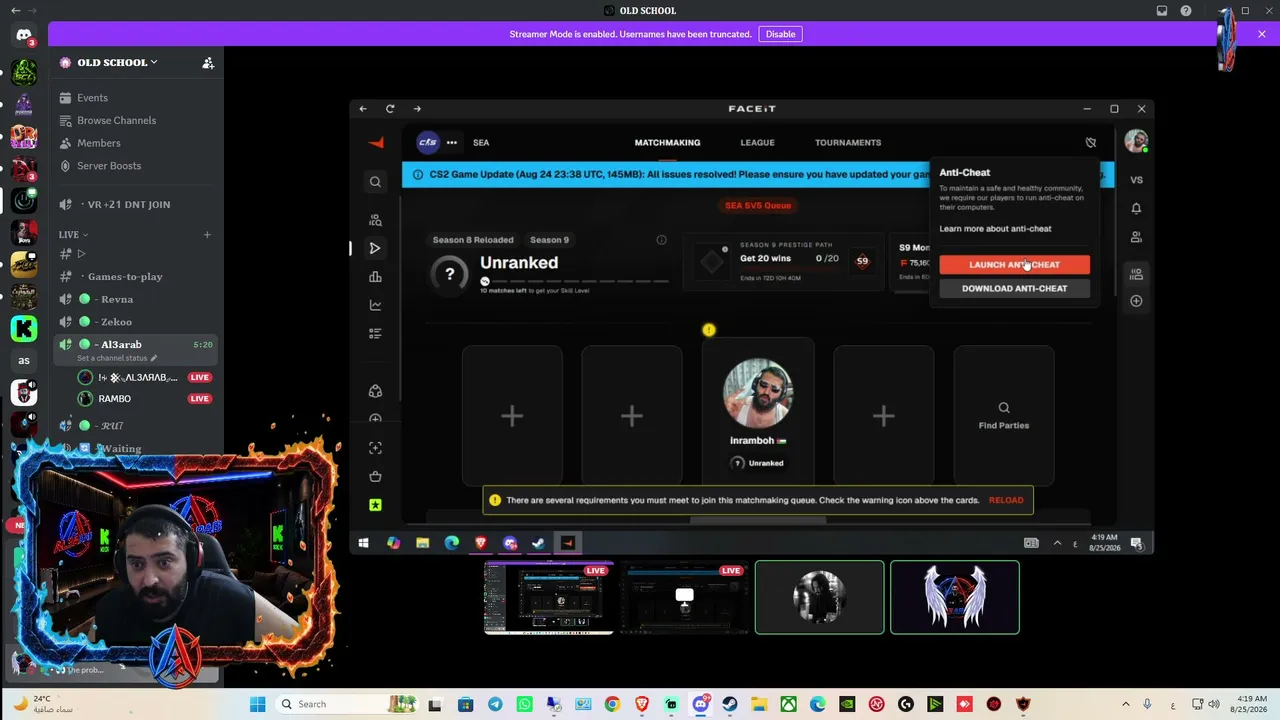Open Discord help question mark icon
This screenshot has width=1280, height=720.
click(x=1185, y=11)
